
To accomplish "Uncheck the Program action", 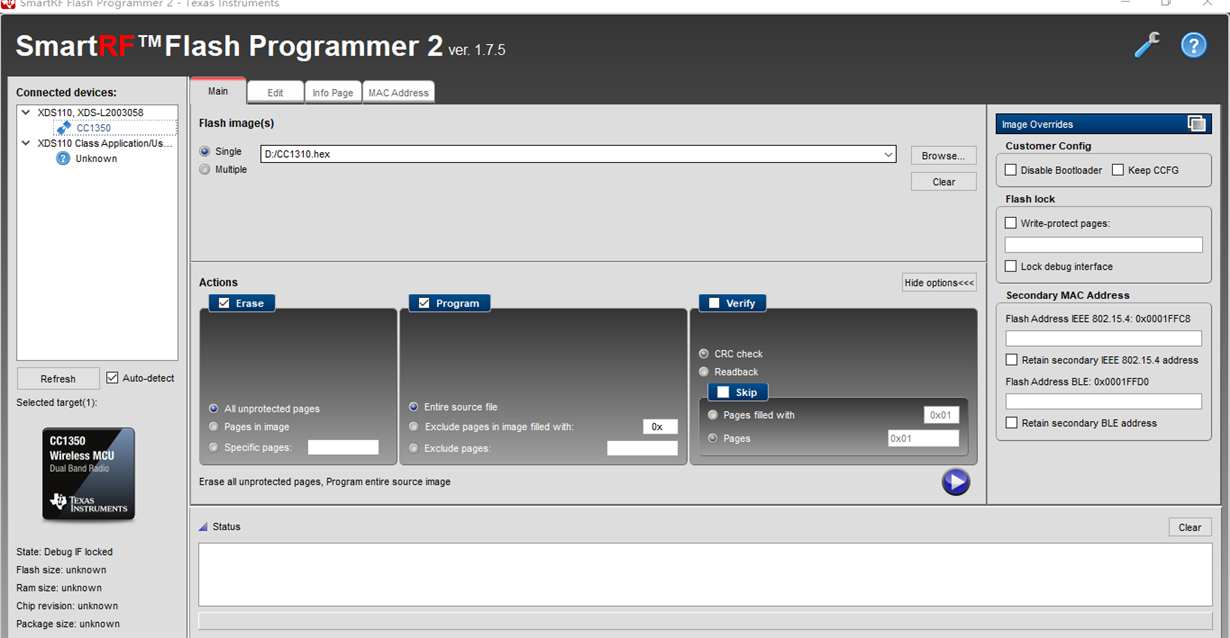I will point(424,303).
